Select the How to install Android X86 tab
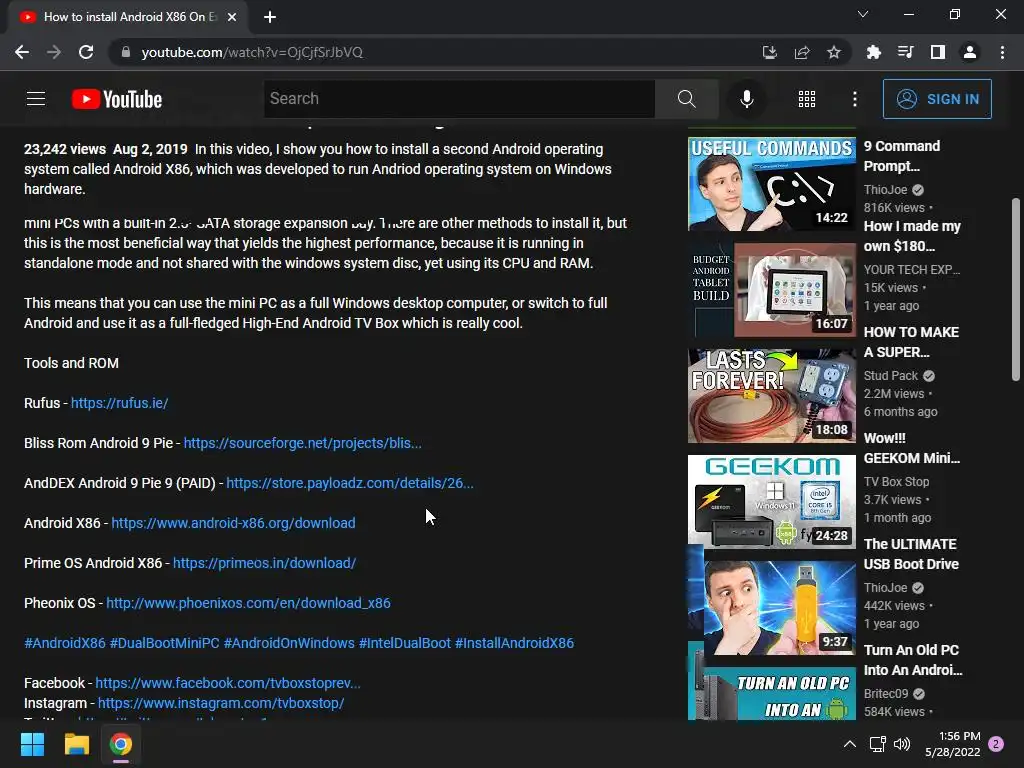This screenshot has height=768, width=1024. point(127,17)
